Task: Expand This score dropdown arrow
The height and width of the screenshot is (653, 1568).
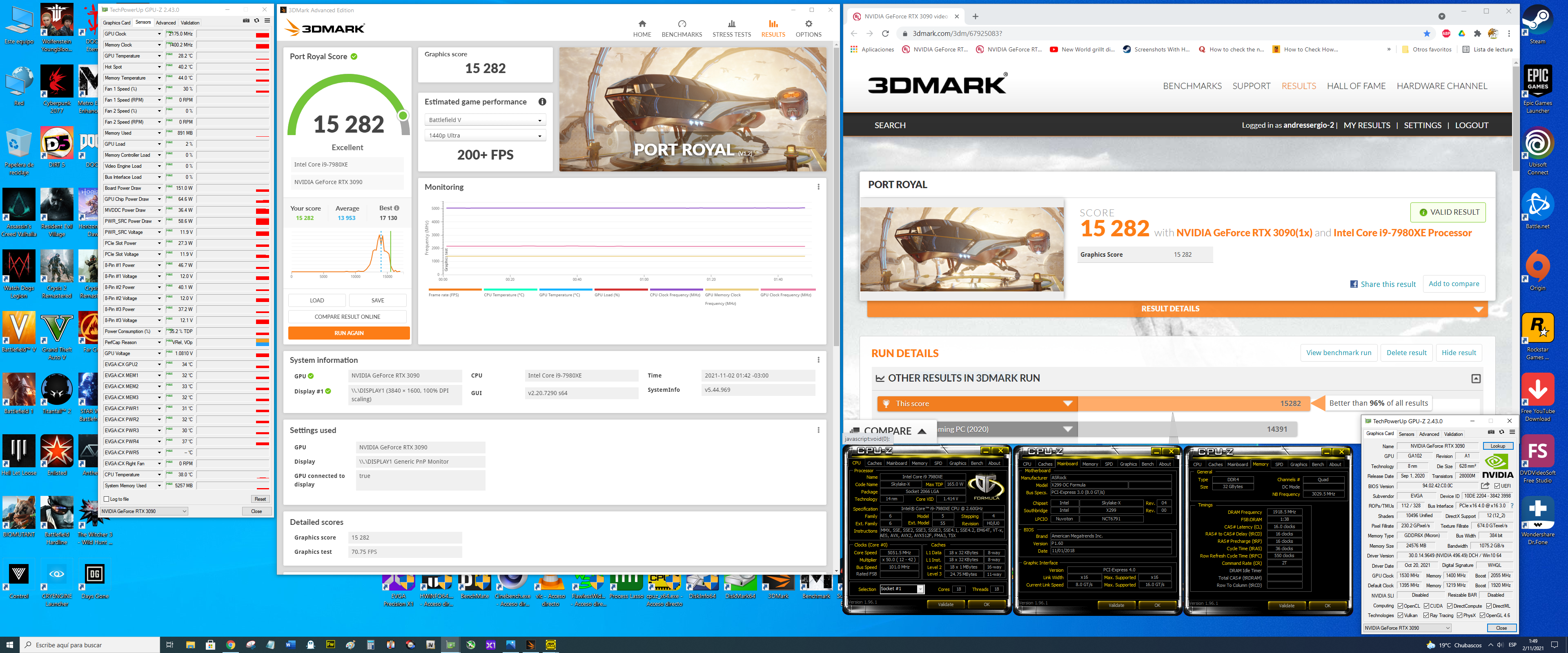Action: point(1067,404)
